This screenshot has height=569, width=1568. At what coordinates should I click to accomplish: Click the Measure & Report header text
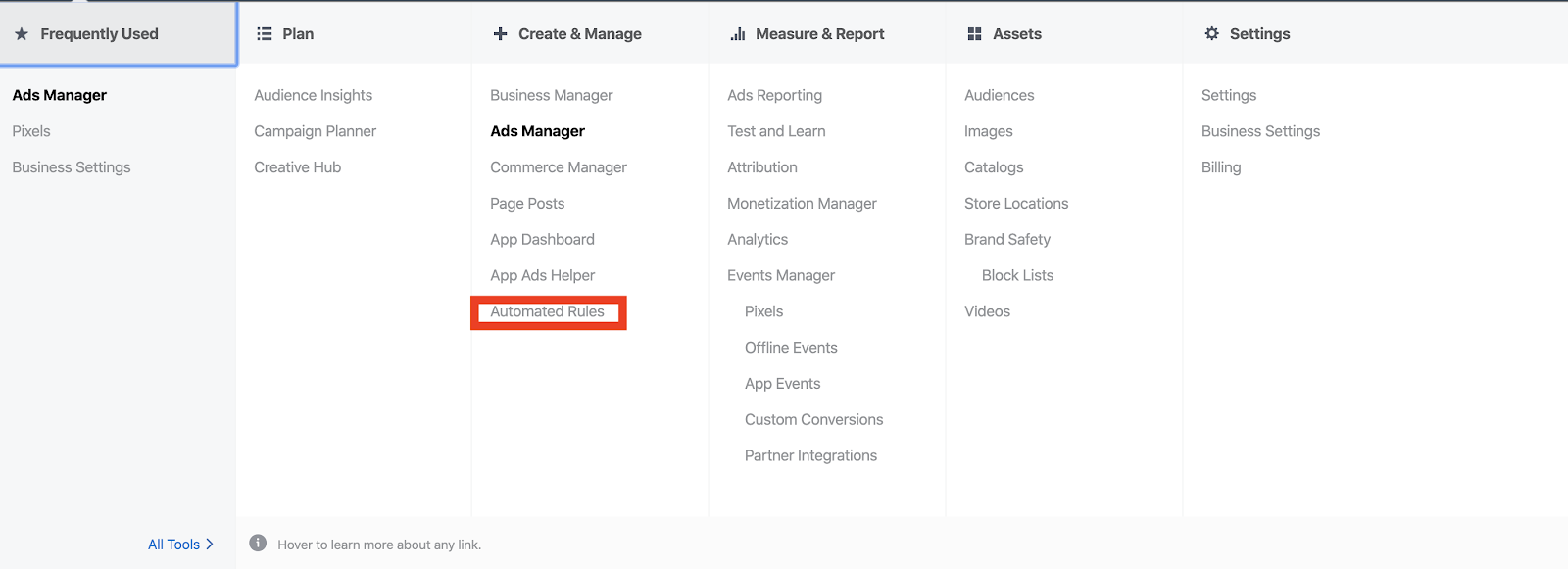pyautogui.click(x=820, y=34)
